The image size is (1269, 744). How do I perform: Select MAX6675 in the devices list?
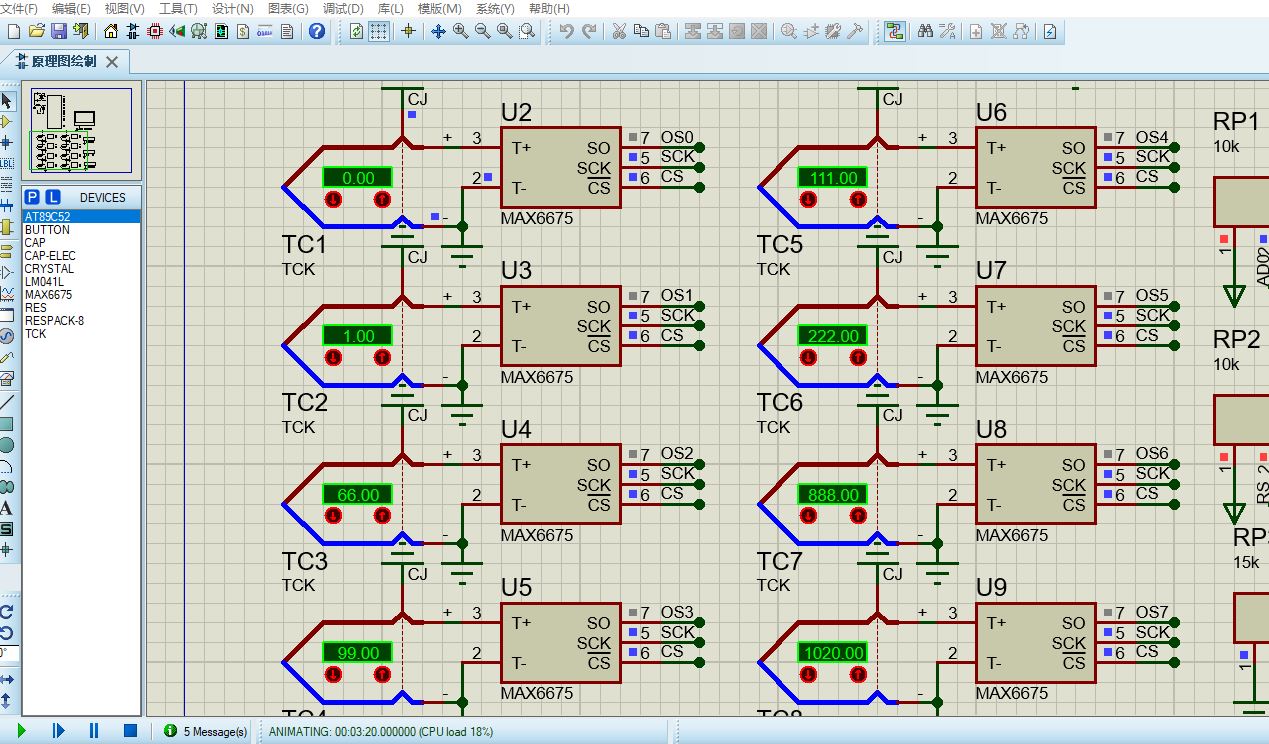81,295
